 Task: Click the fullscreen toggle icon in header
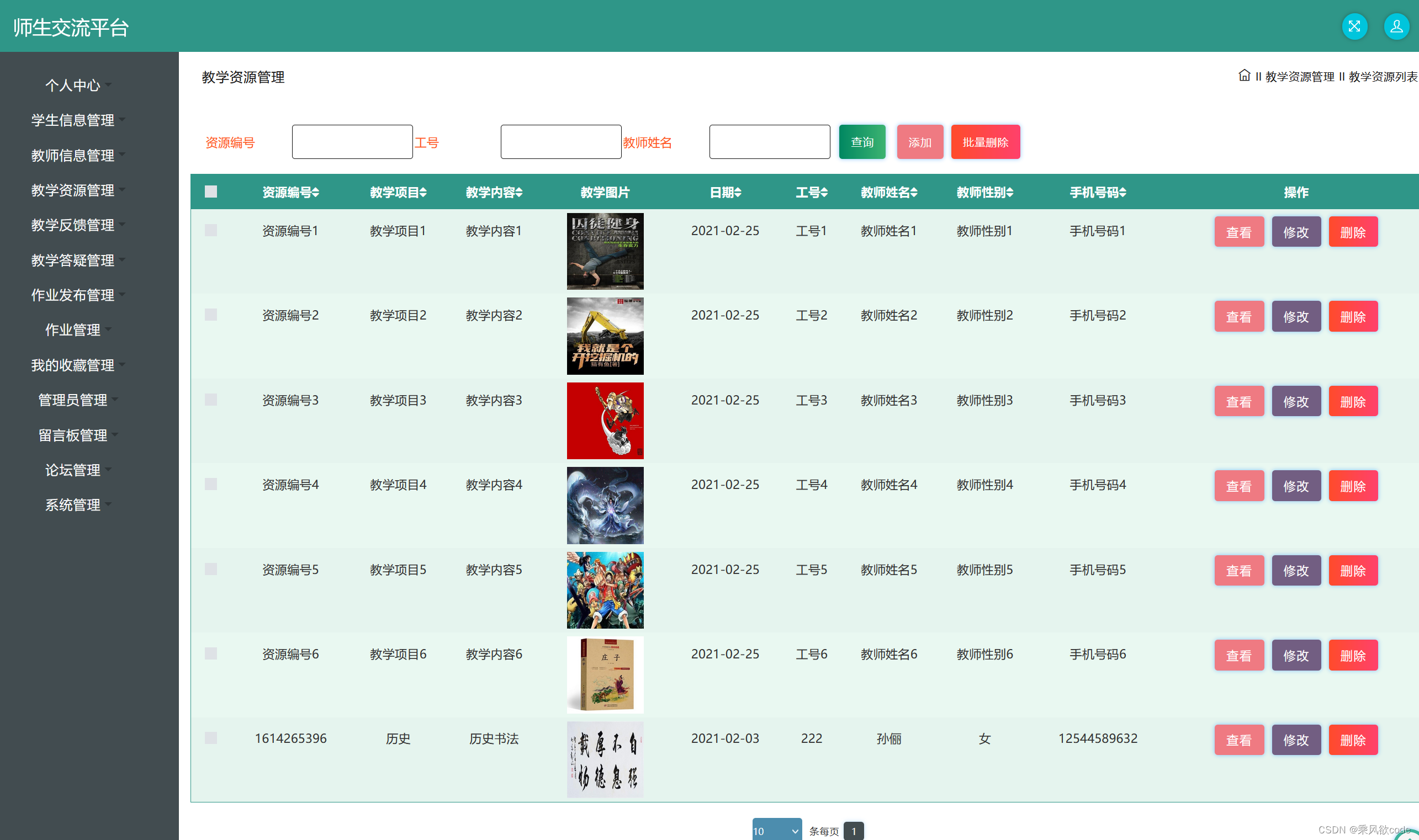point(1354,26)
